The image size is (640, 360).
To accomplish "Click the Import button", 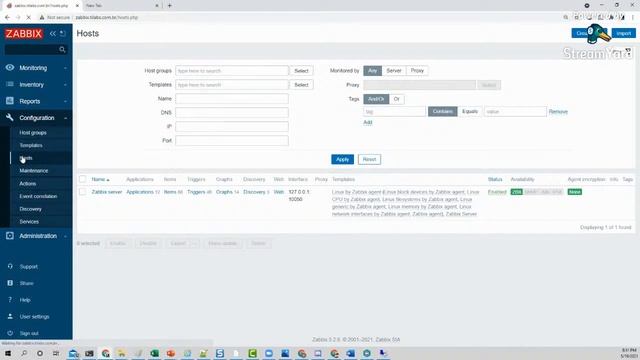I will pyautogui.click(x=624, y=33).
